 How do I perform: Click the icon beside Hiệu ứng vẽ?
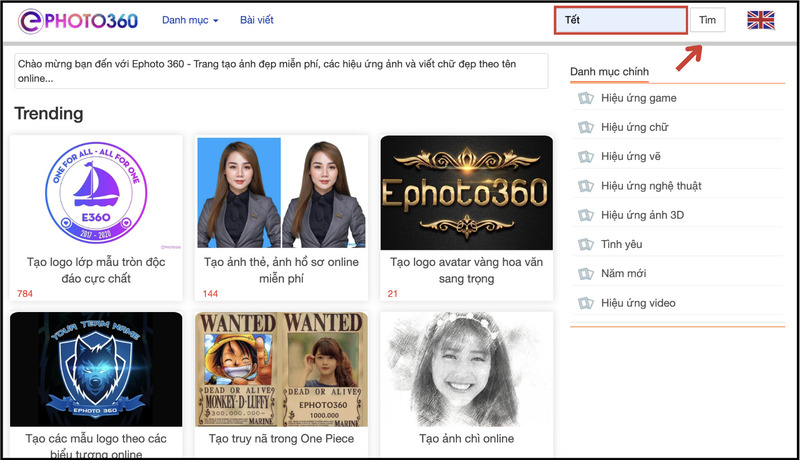pos(586,157)
